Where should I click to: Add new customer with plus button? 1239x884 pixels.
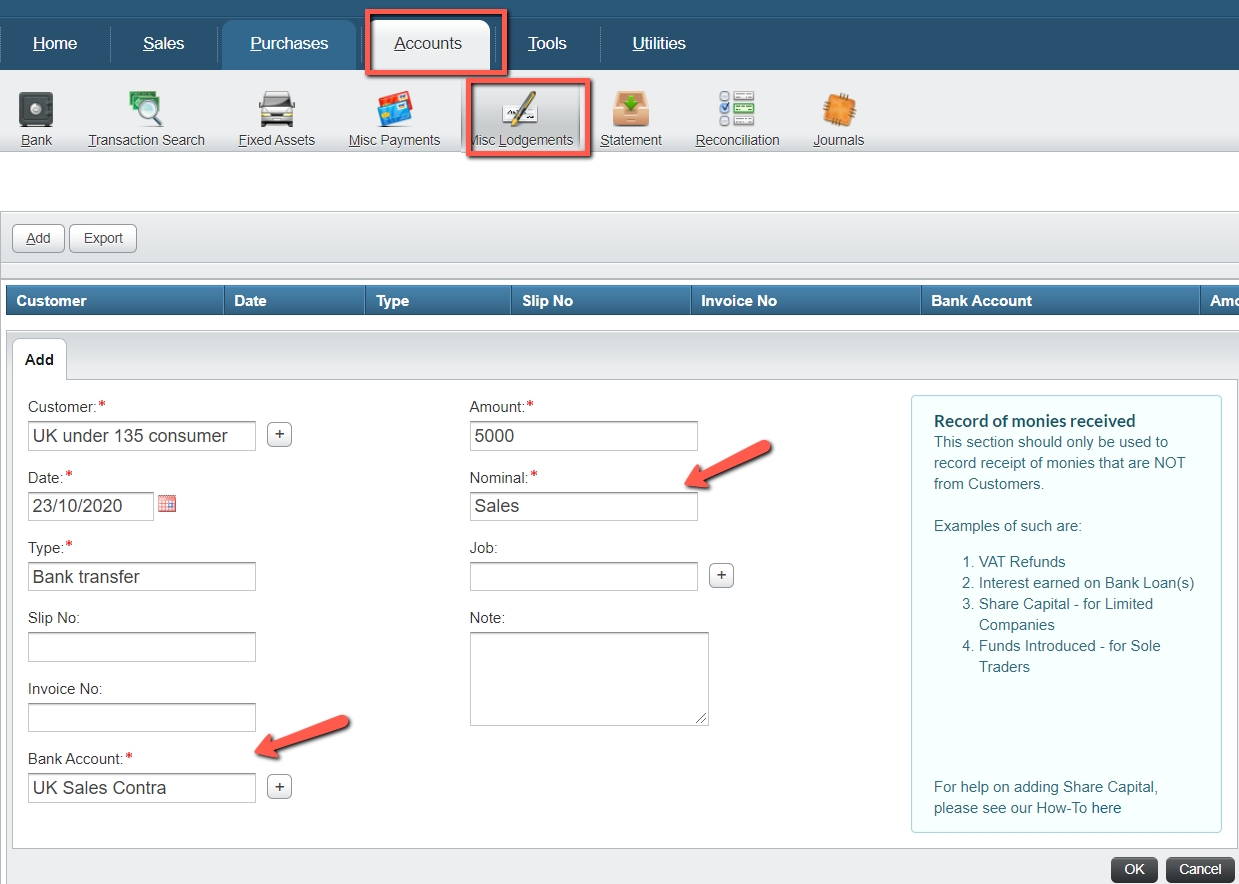click(280, 434)
